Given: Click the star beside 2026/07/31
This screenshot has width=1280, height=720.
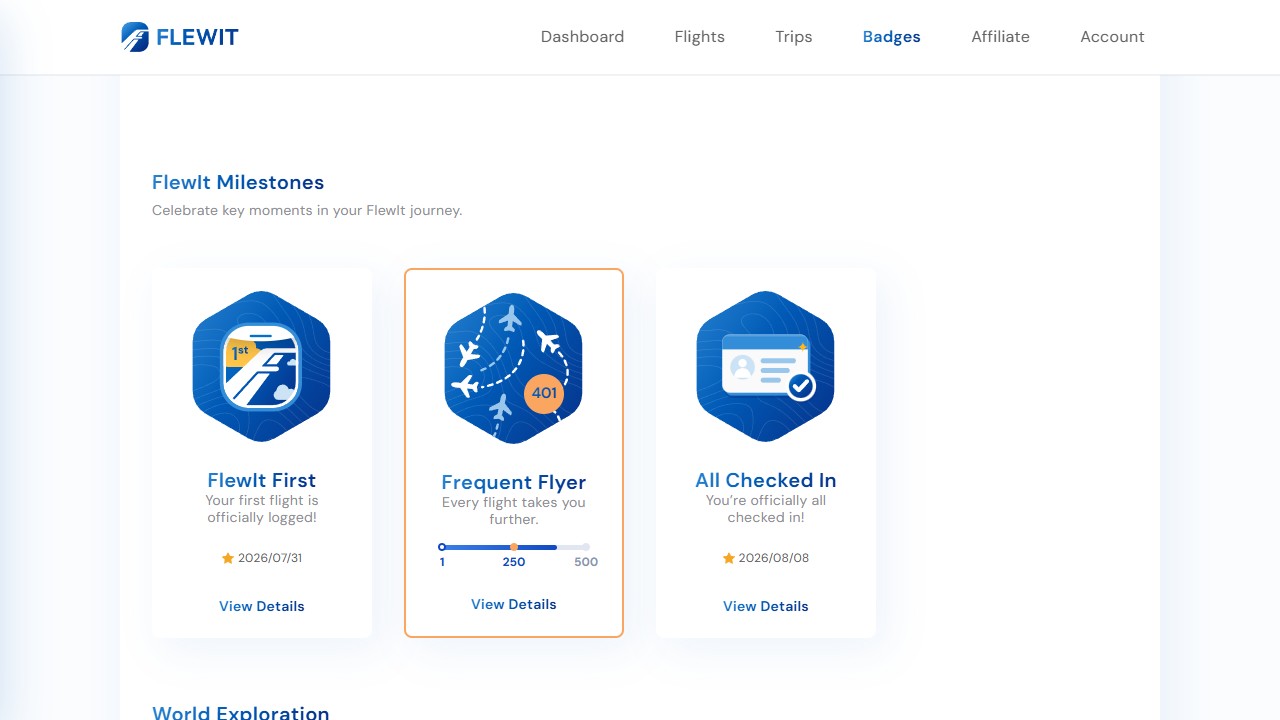Looking at the screenshot, I should 228,558.
